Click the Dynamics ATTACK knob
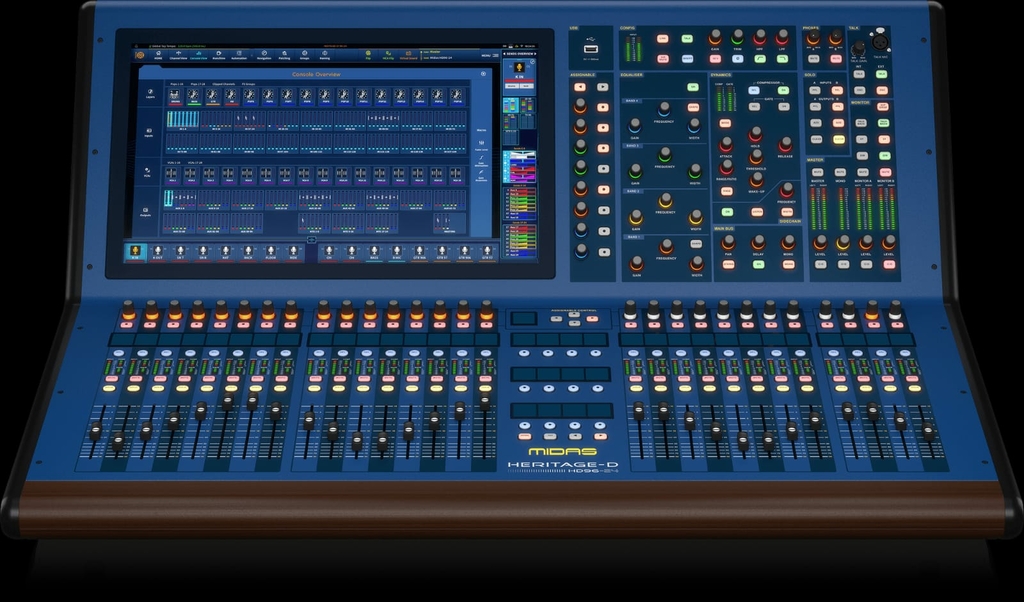This screenshot has width=1024, height=602. (726, 145)
